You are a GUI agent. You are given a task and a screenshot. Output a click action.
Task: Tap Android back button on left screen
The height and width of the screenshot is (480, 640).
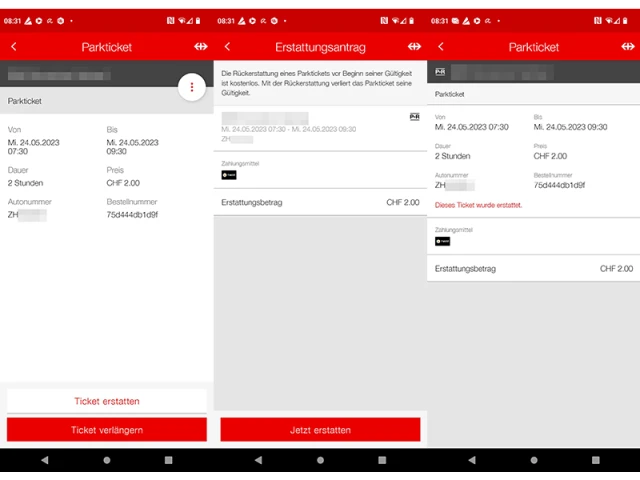(x=44, y=460)
